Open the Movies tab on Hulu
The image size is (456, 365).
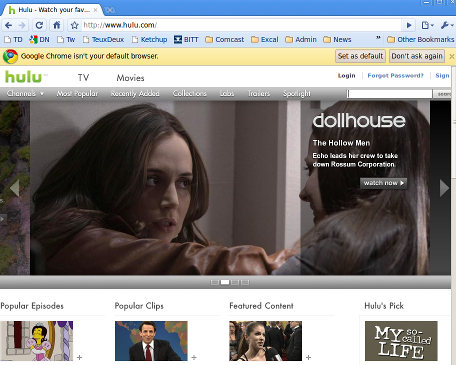pyautogui.click(x=130, y=78)
